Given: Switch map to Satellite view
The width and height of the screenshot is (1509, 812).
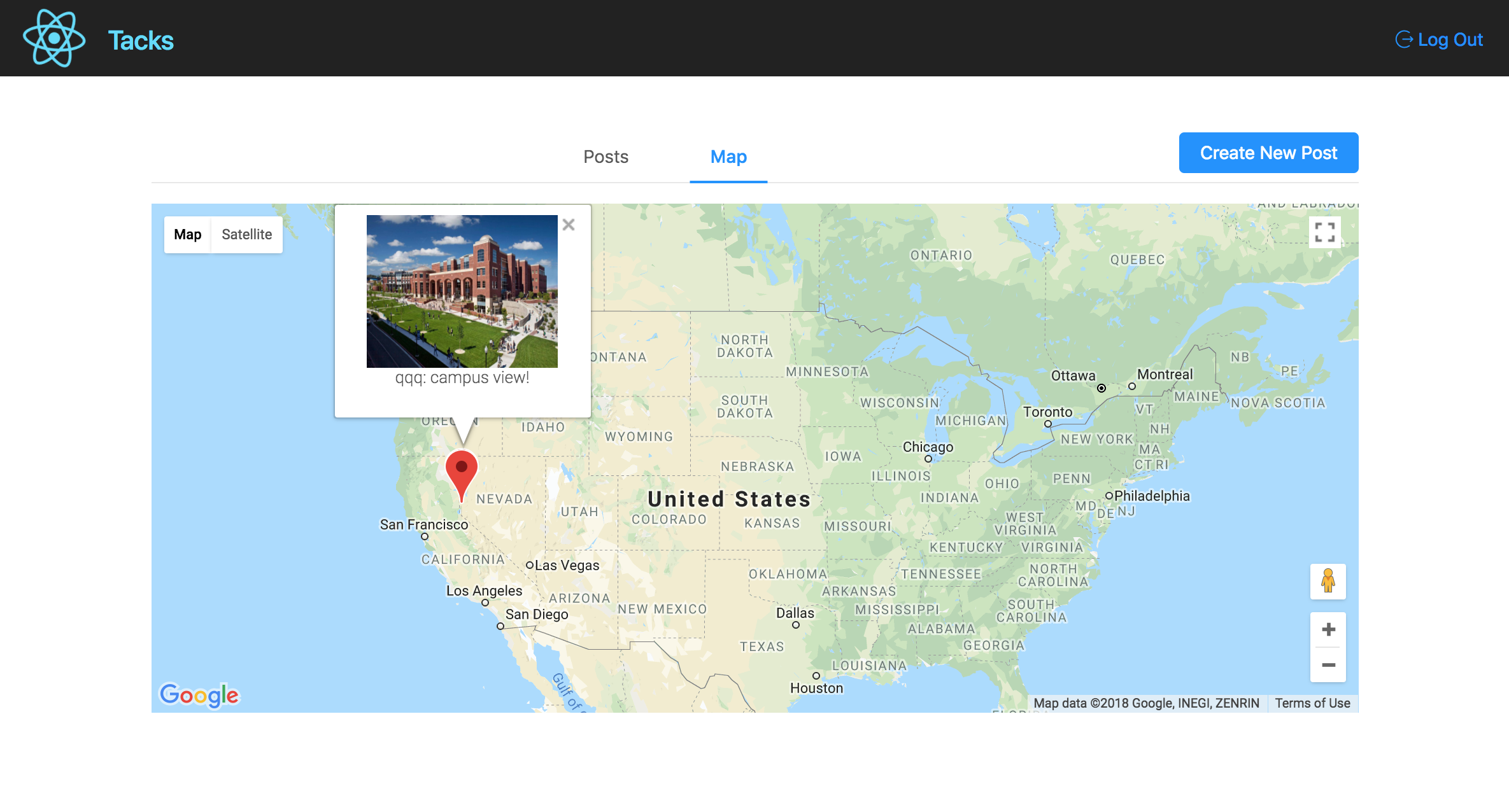Looking at the screenshot, I should pyautogui.click(x=246, y=234).
